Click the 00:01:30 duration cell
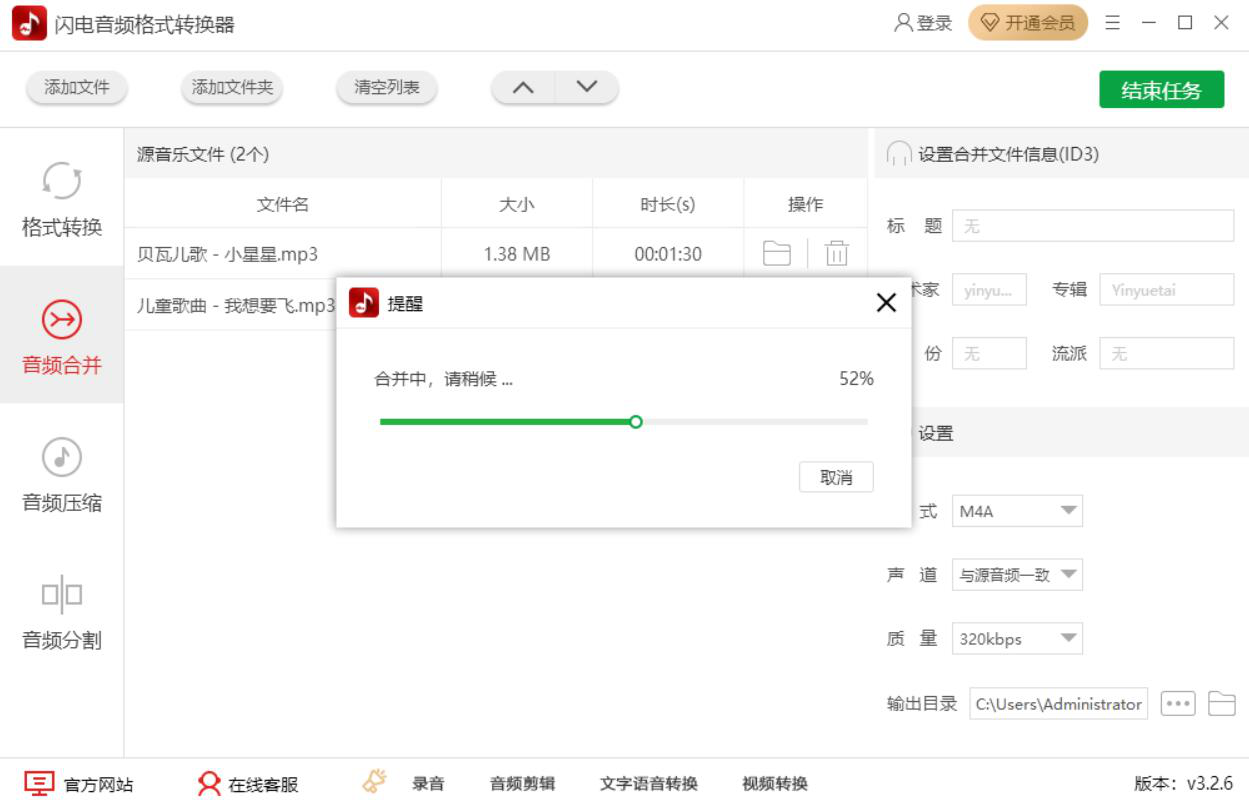 668,254
